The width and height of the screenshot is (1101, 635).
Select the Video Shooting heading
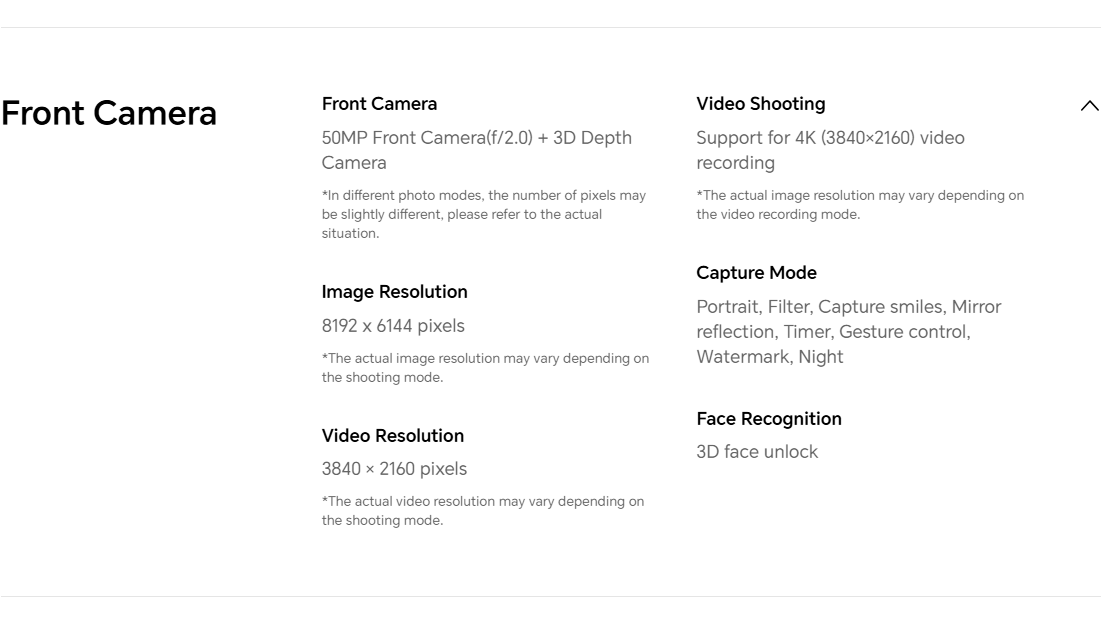tap(760, 104)
